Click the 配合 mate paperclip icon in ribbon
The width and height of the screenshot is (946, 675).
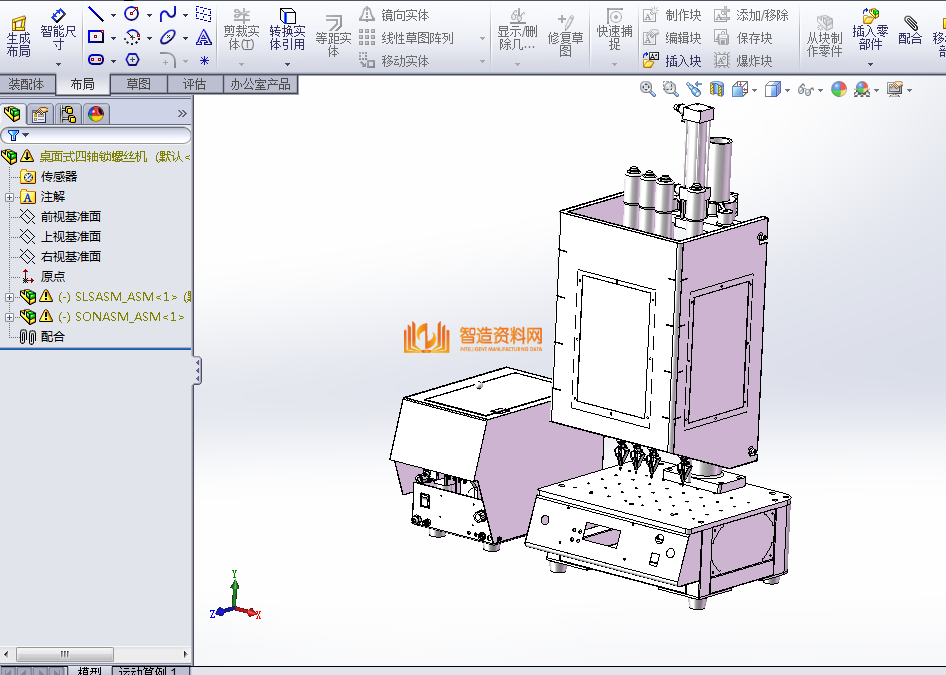pos(910,28)
